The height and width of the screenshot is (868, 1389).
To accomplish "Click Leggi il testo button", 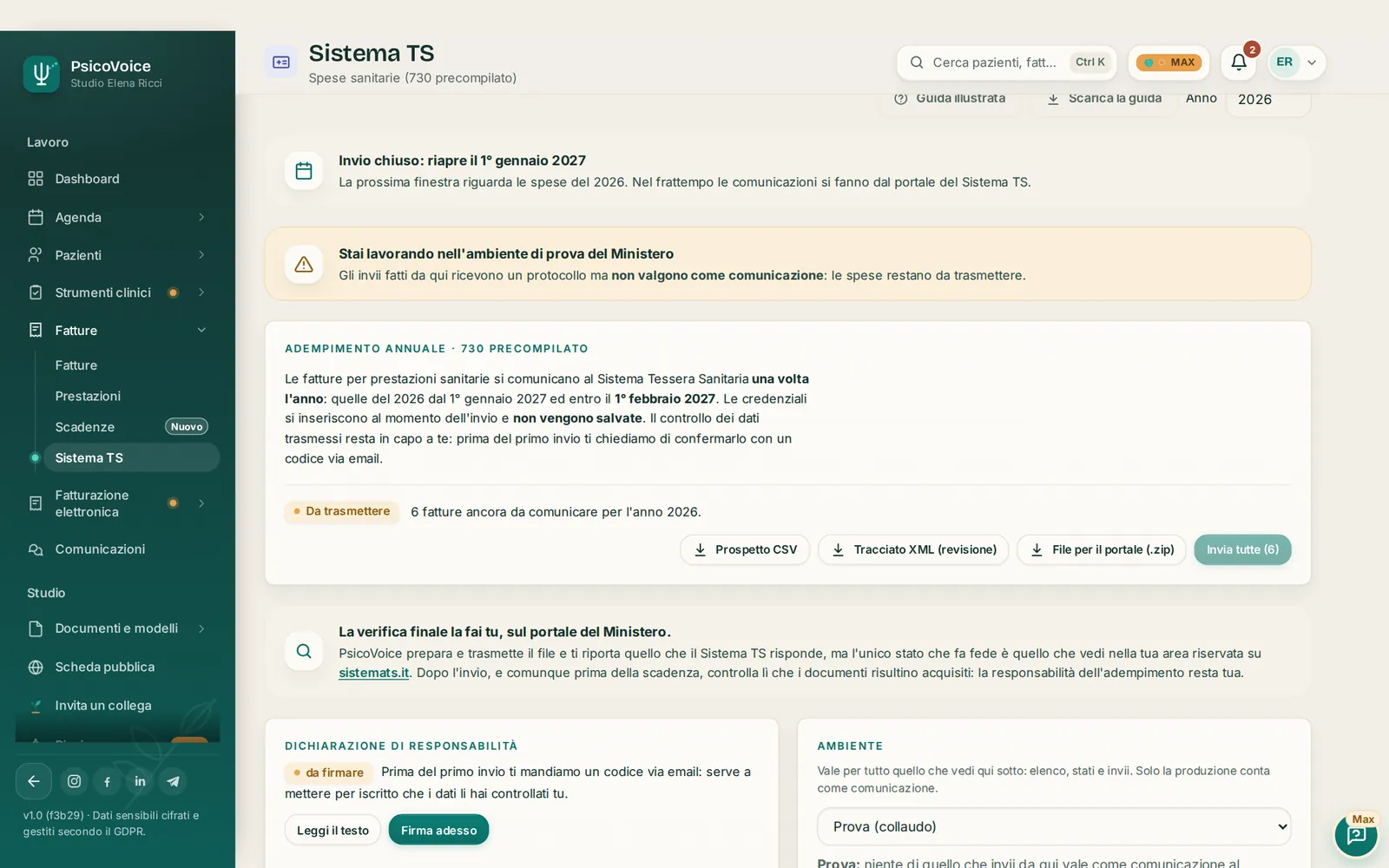I will tap(332, 831).
